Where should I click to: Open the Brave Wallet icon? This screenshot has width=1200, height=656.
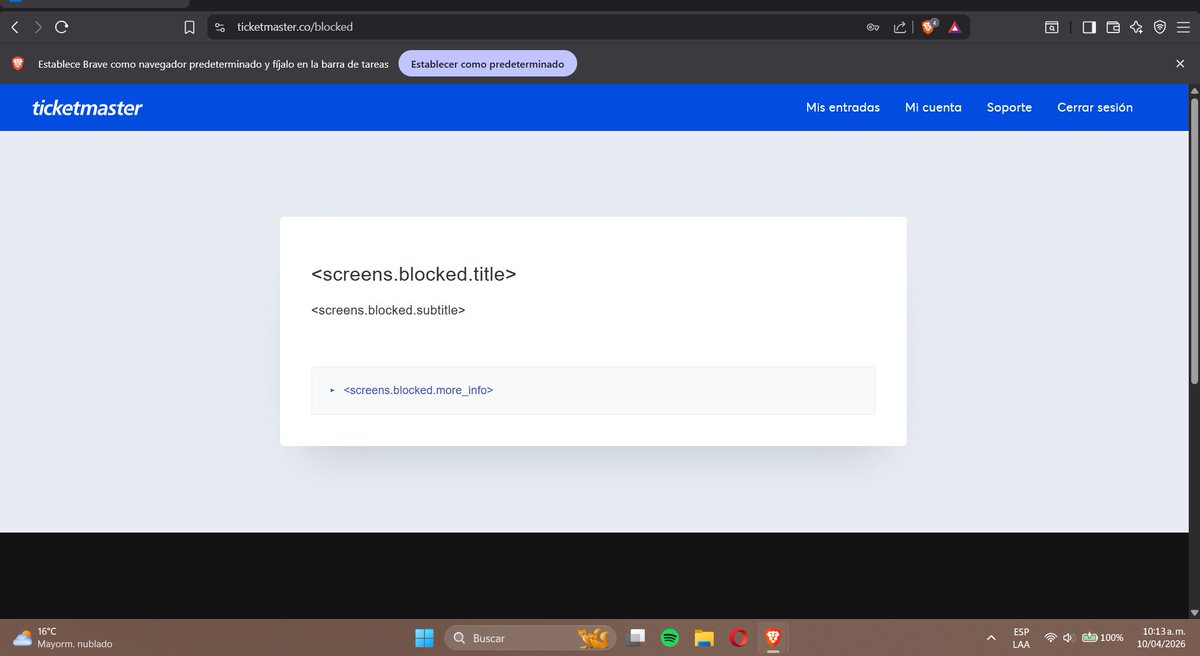coord(1113,27)
